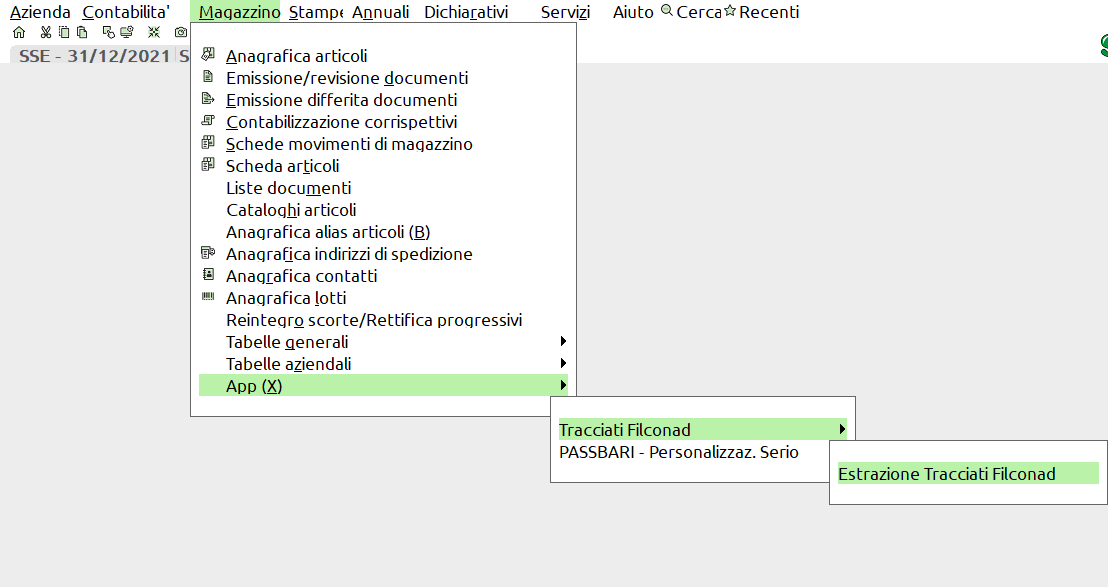
Task: Select PASSBARI - Personalizzaz. Serio entry
Action: point(678,452)
